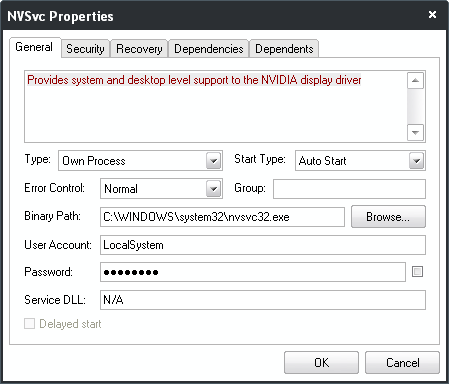
Task: Click the description scrollbar up arrow
Action: pos(415,80)
